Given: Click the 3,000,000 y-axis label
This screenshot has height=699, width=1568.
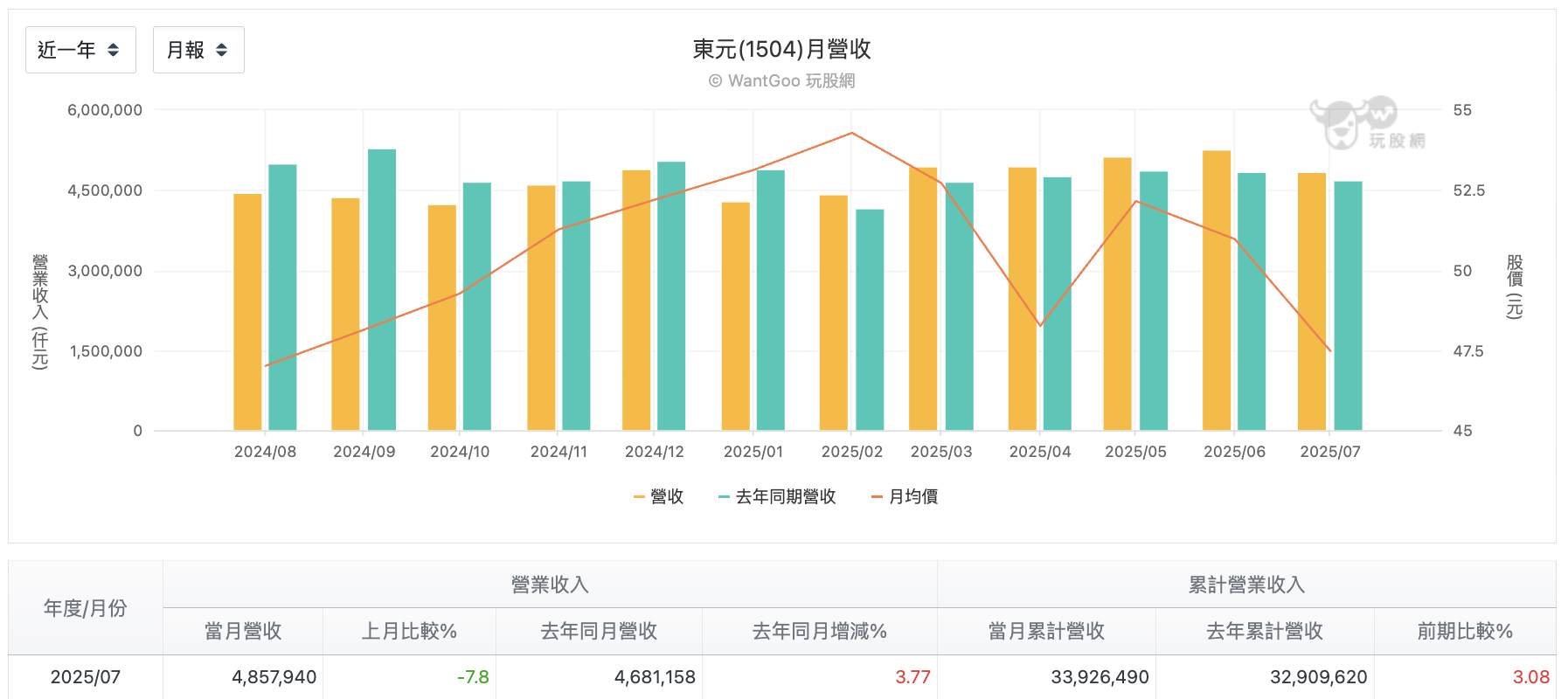Looking at the screenshot, I should point(105,271).
